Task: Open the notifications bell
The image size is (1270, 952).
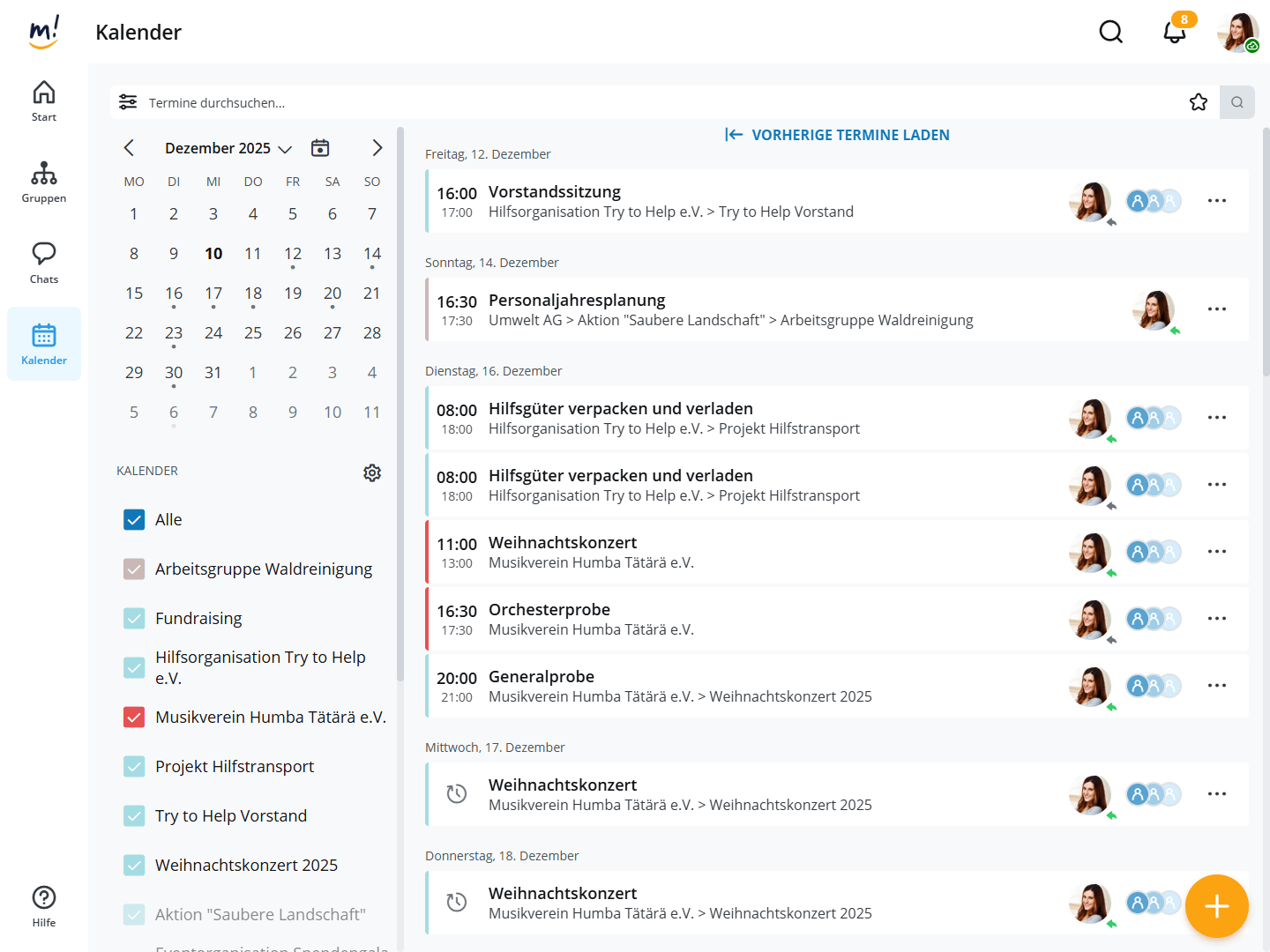Action: click(1174, 33)
